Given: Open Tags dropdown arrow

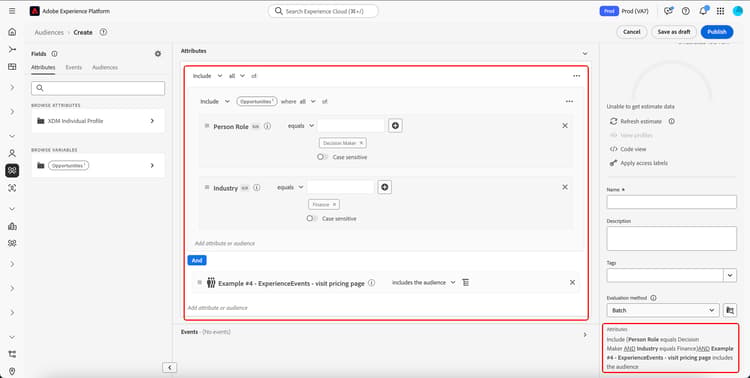Looking at the screenshot, I should click(730, 275).
